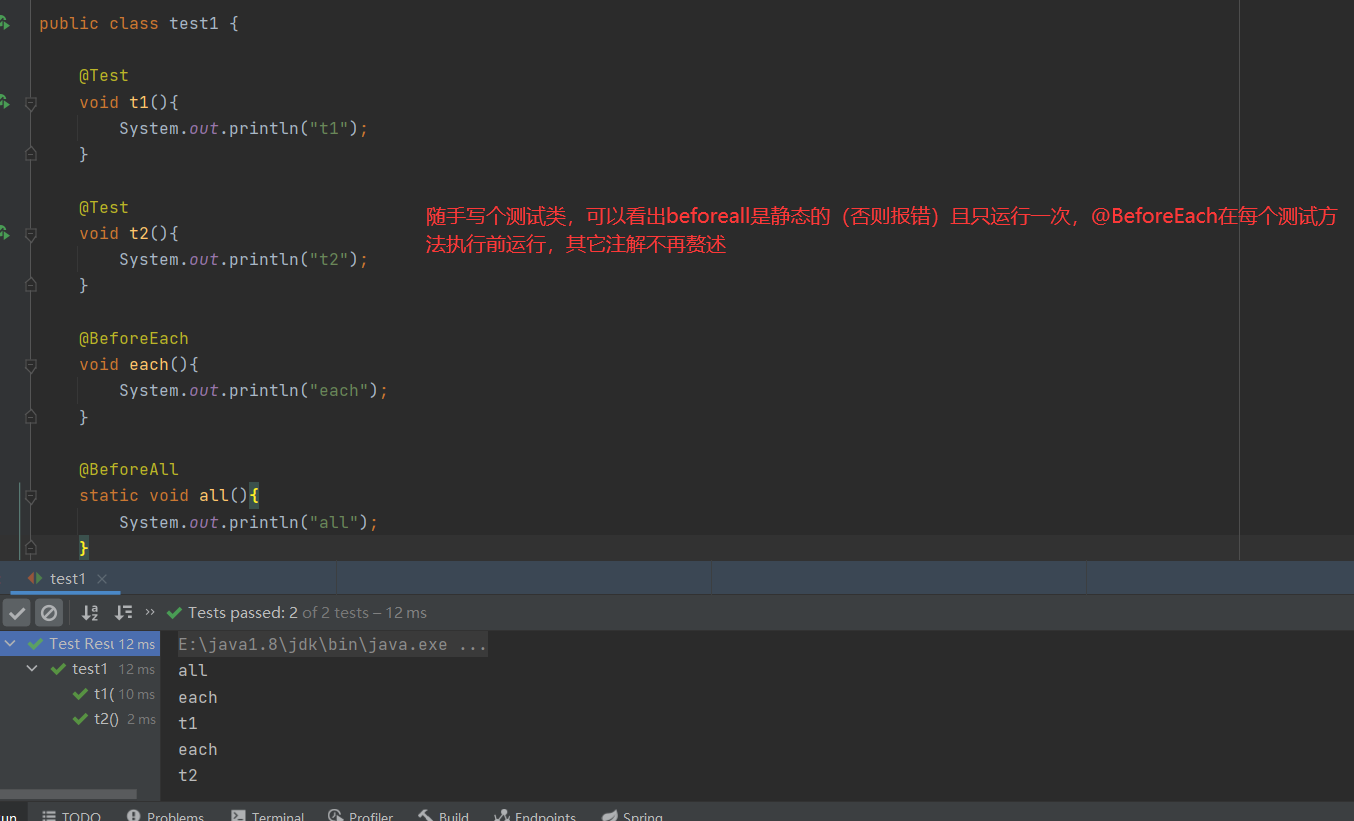Image resolution: width=1354 pixels, height=821 pixels.
Task: Select t2() test result row
Action: [x=80, y=719]
